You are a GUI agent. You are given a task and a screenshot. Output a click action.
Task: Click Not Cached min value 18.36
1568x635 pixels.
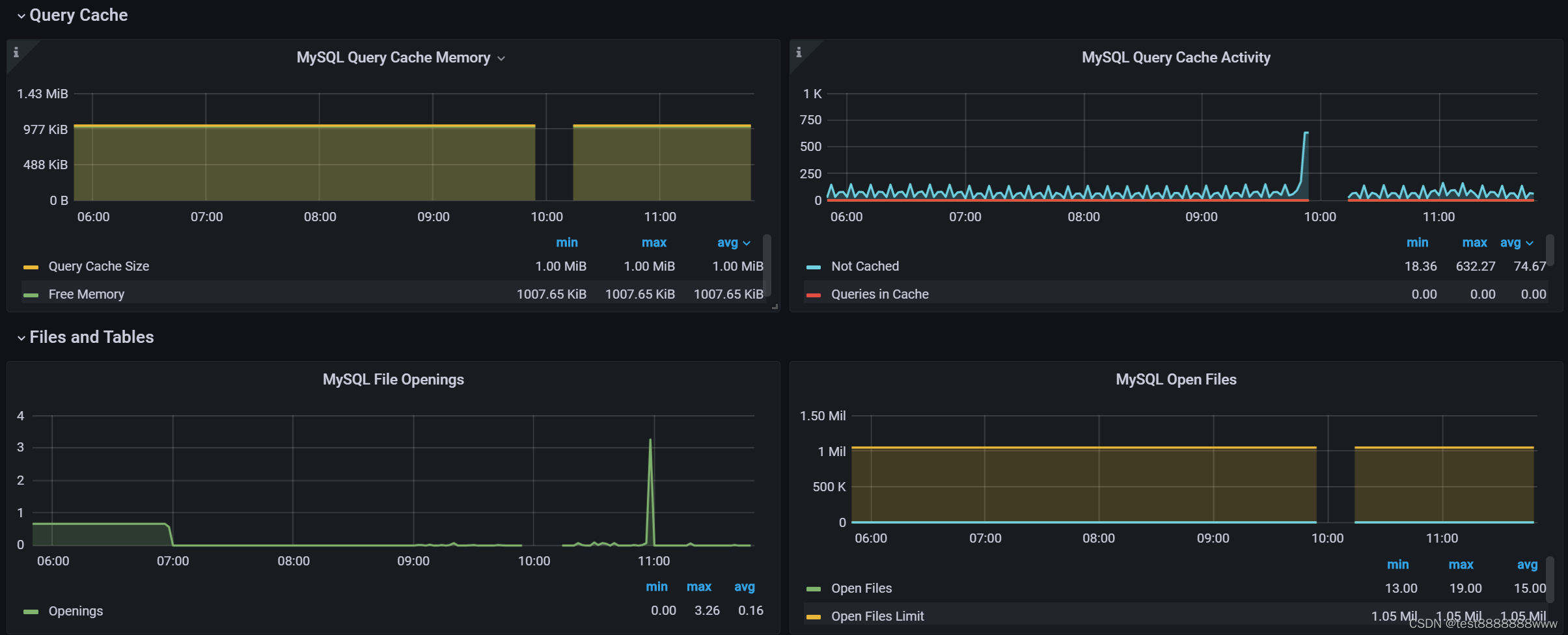(x=1420, y=266)
